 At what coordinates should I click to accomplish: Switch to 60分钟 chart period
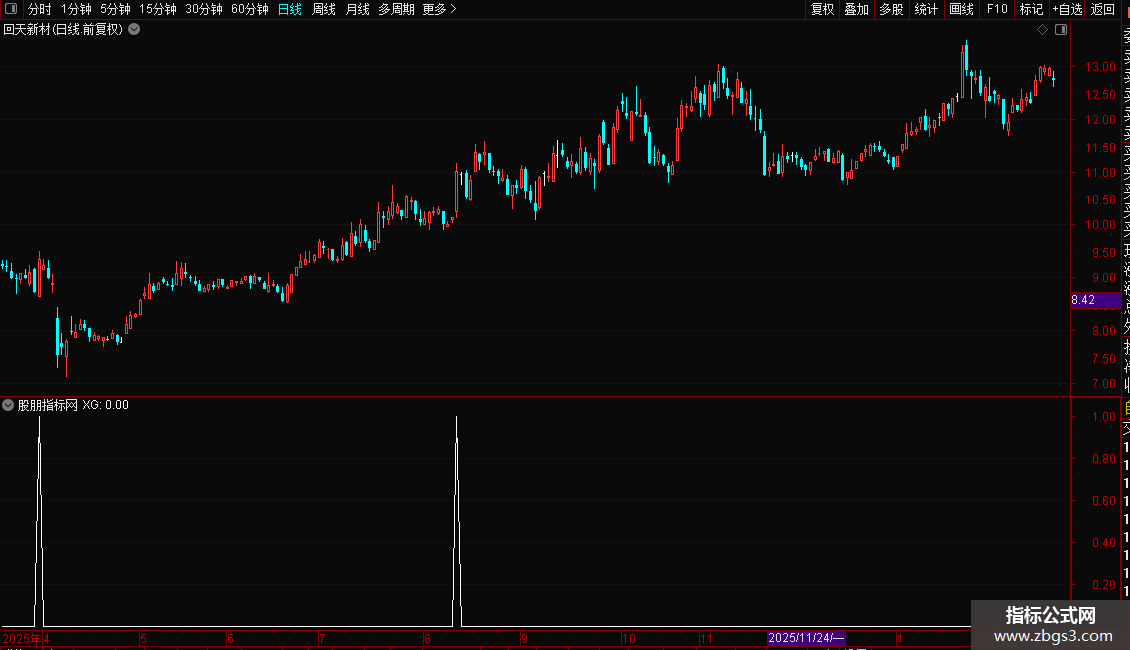249,9
